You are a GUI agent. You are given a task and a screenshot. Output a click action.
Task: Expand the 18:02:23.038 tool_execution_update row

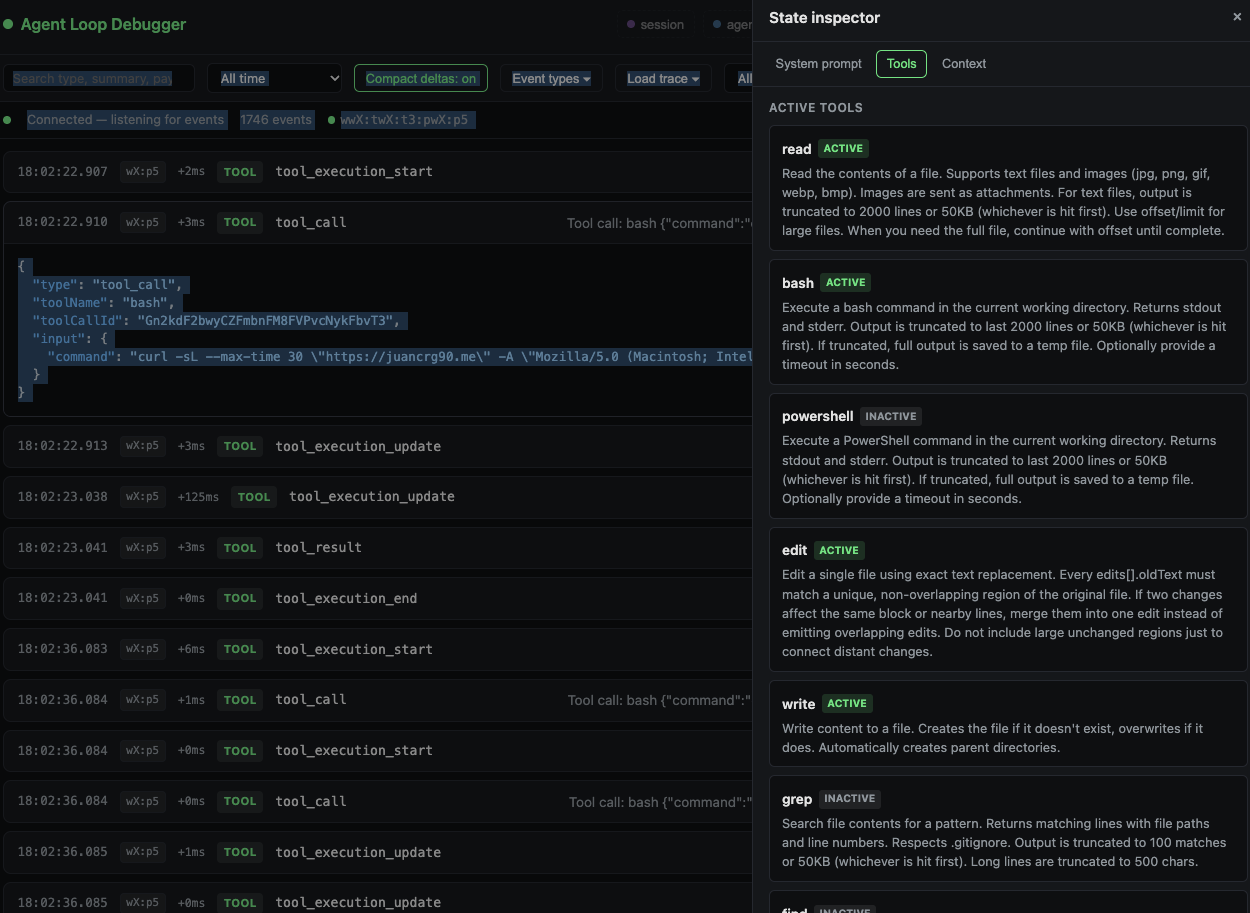(x=378, y=497)
